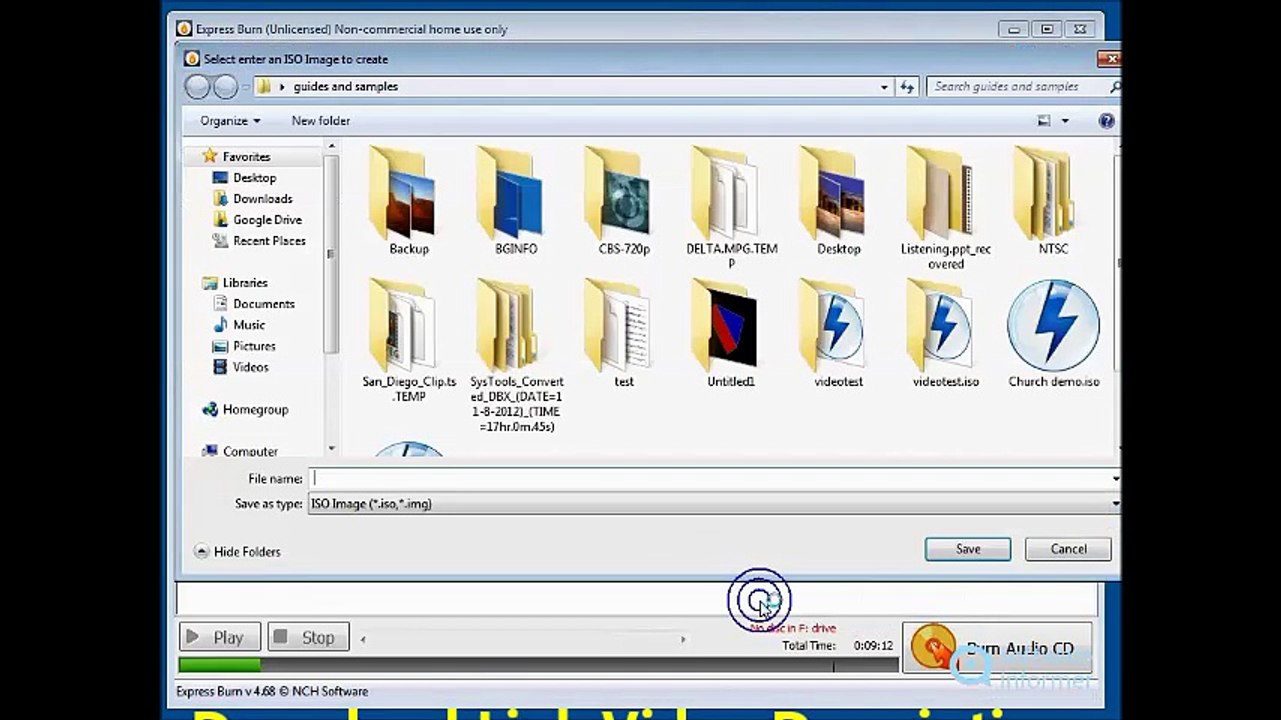The image size is (1281, 720).
Task: Open Google Drive in Favorites
Action: [x=267, y=220]
